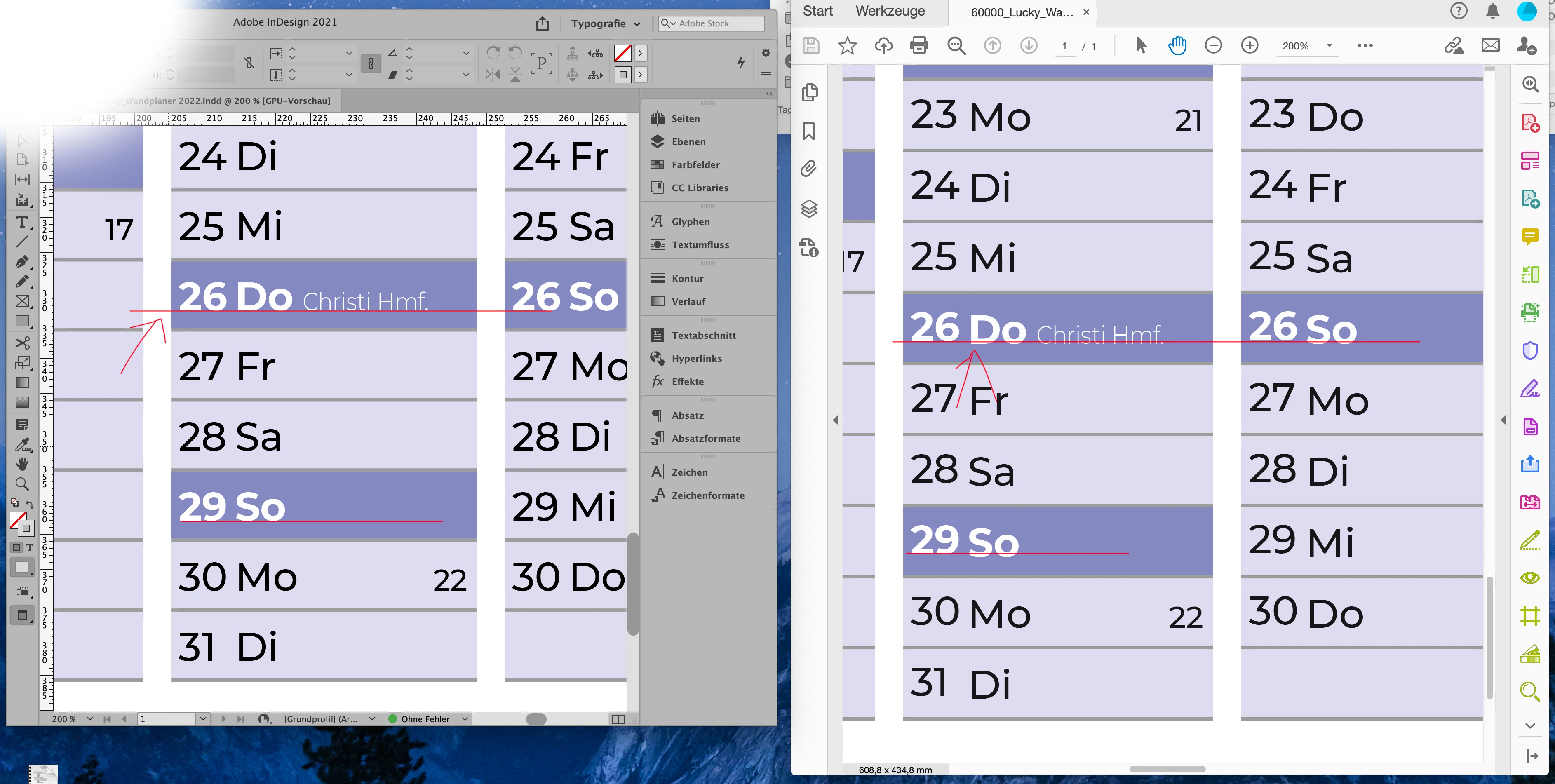Open preflight Ohne Fehler dropdown
Viewport: 1555px width, 784px height.
tap(465, 719)
